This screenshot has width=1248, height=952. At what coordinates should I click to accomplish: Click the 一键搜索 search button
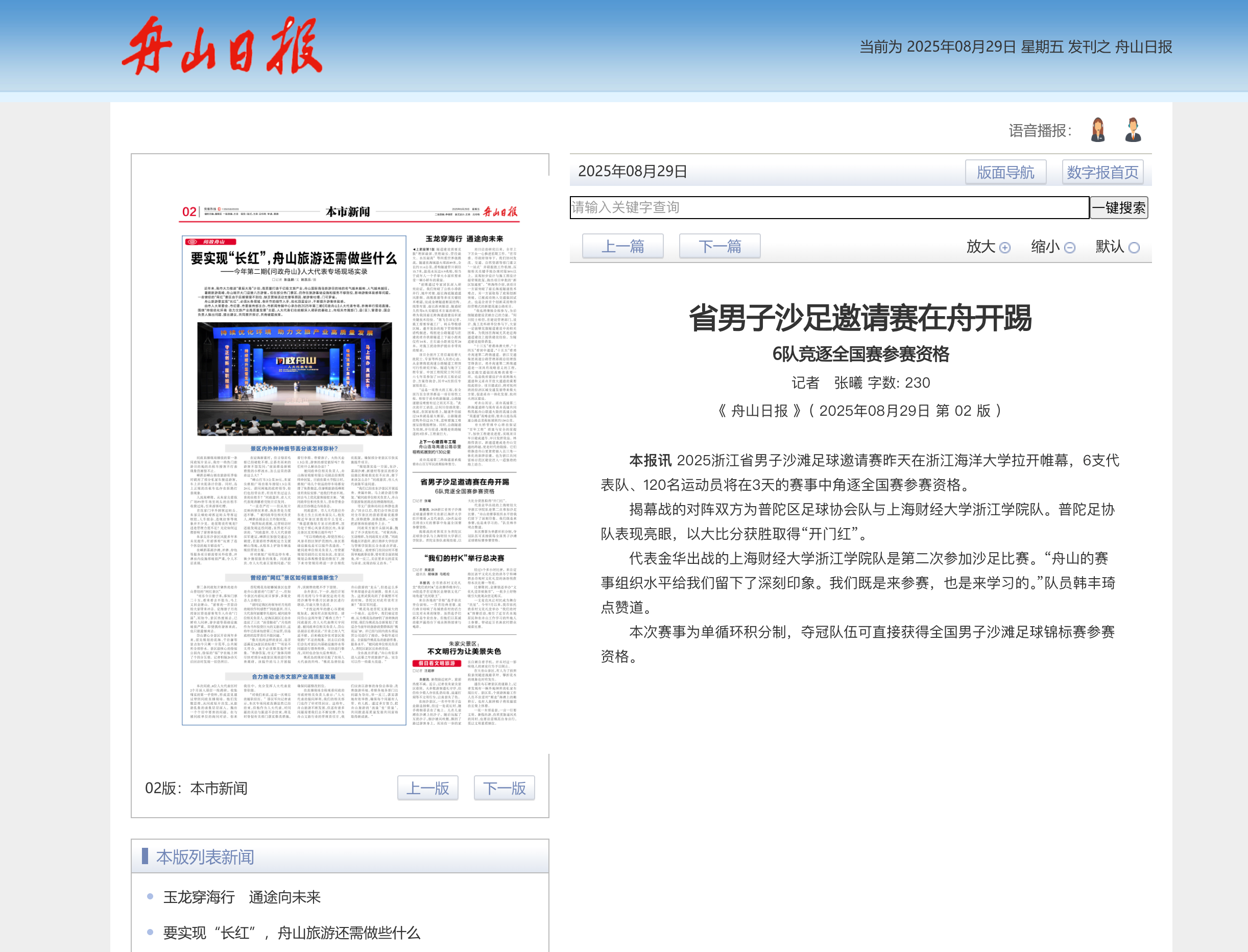tap(1119, 207)
